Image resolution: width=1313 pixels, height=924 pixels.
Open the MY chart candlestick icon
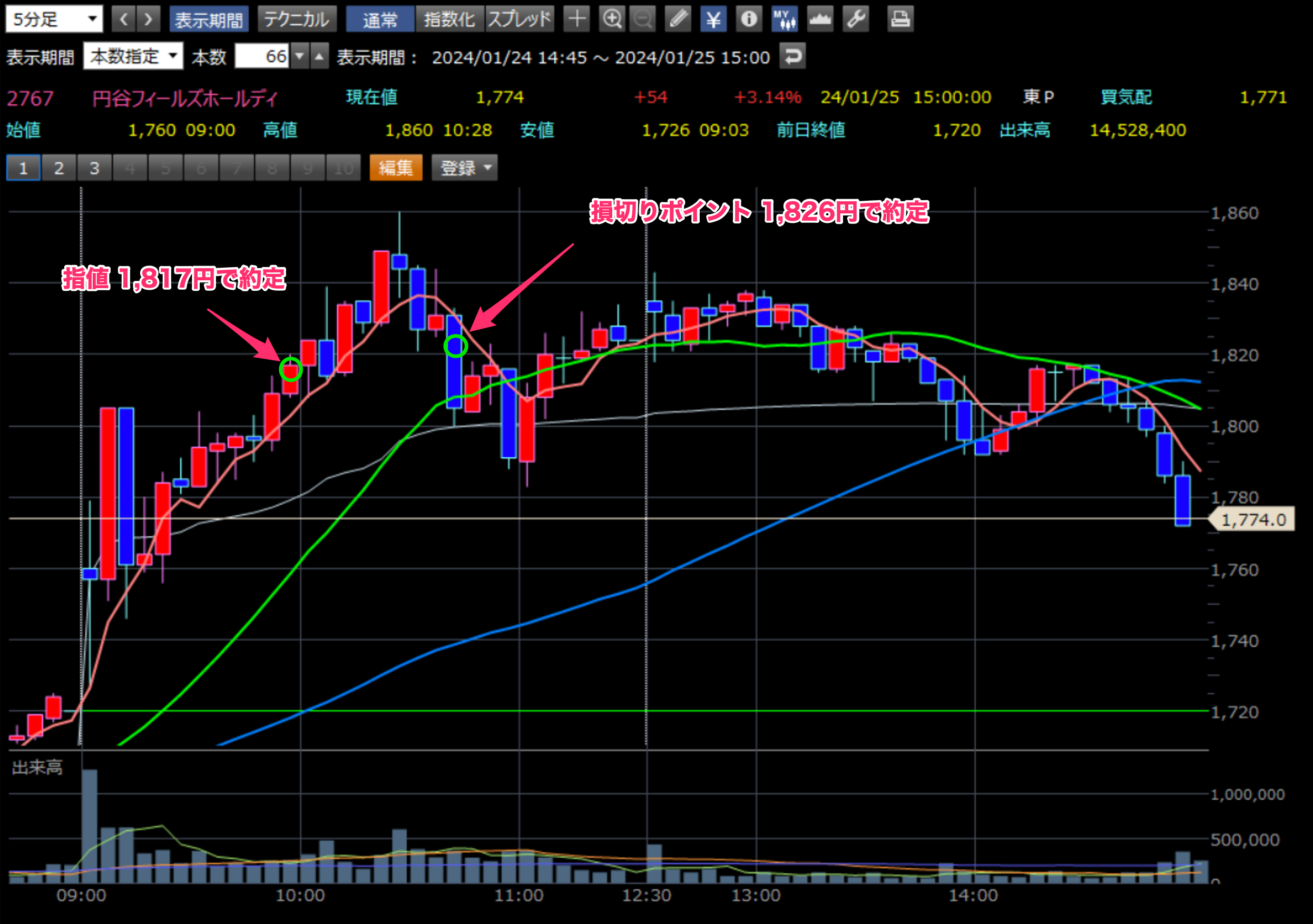pos(784,19)
